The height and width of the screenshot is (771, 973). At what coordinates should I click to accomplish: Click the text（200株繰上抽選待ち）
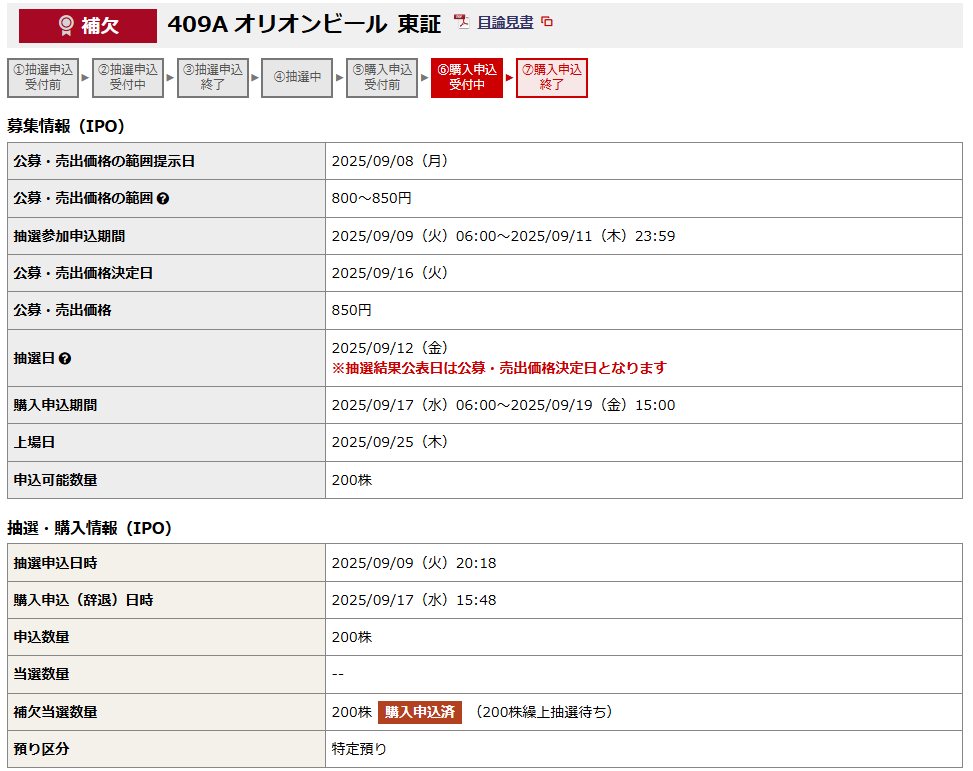[544, 712]
